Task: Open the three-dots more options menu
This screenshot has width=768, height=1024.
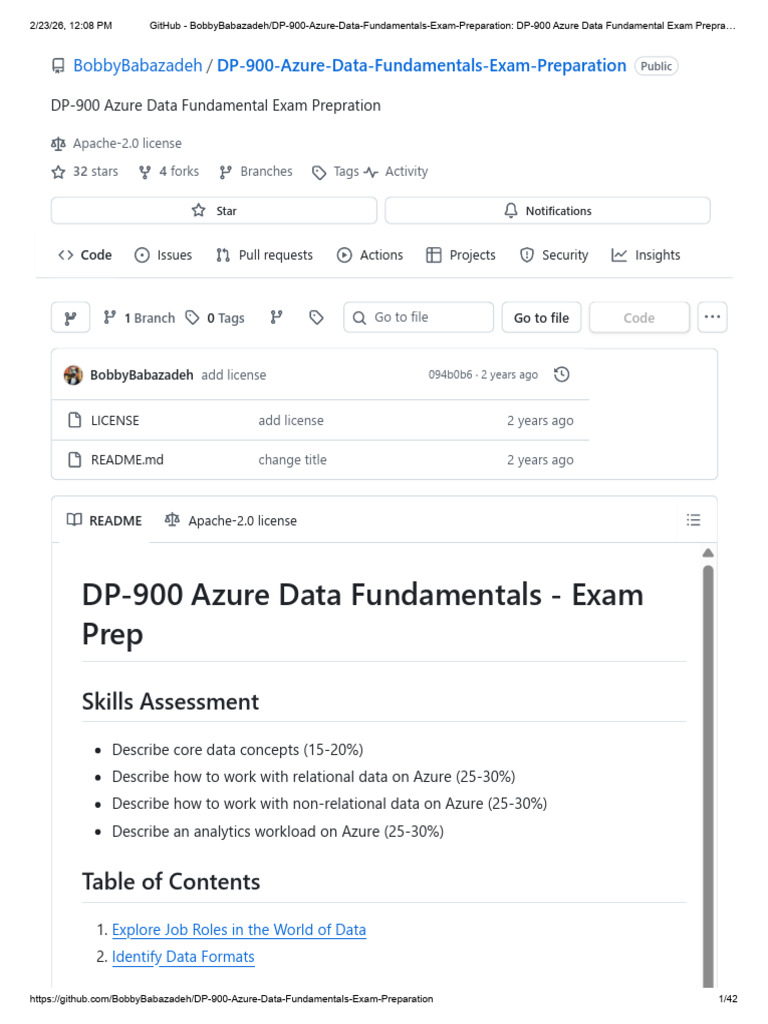Action: coord(712,317)
